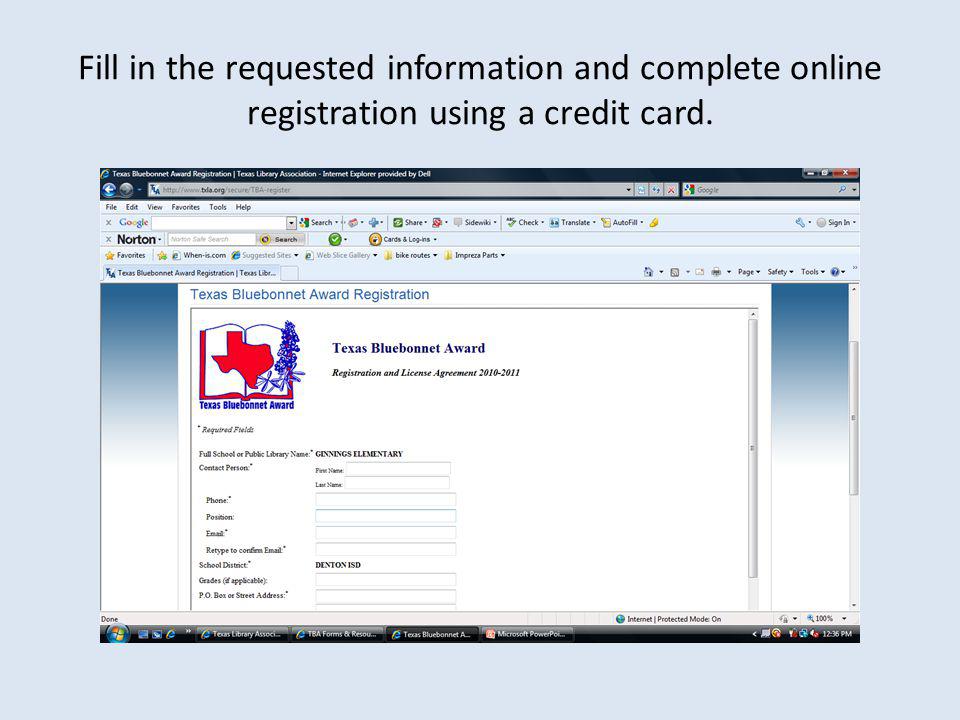Open the Tools command bar dropdown
The width and height of the screenshot is (960, 720).
[812, 272]
